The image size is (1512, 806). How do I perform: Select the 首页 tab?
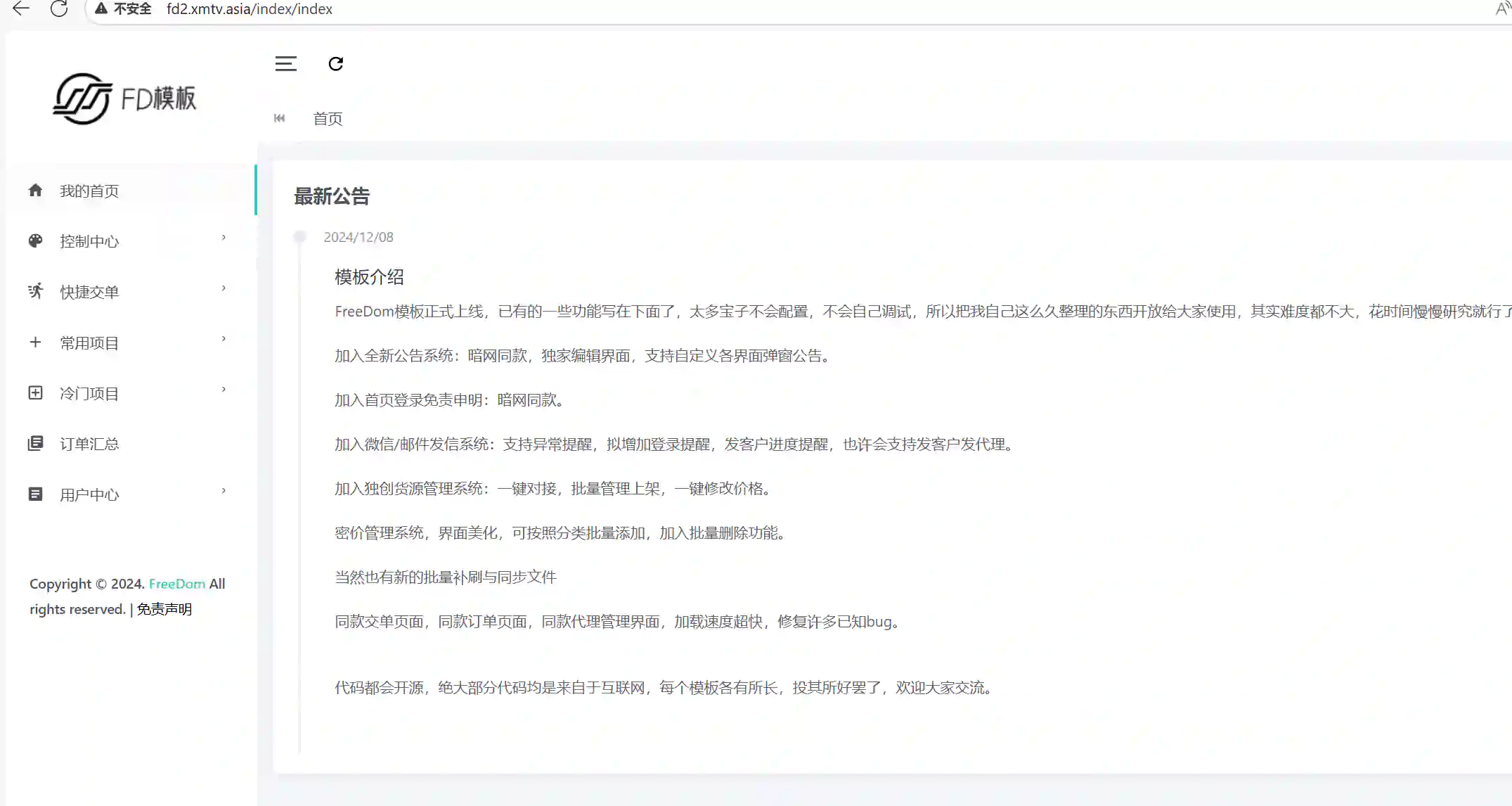pyautogui.click(x=328, y=119)
